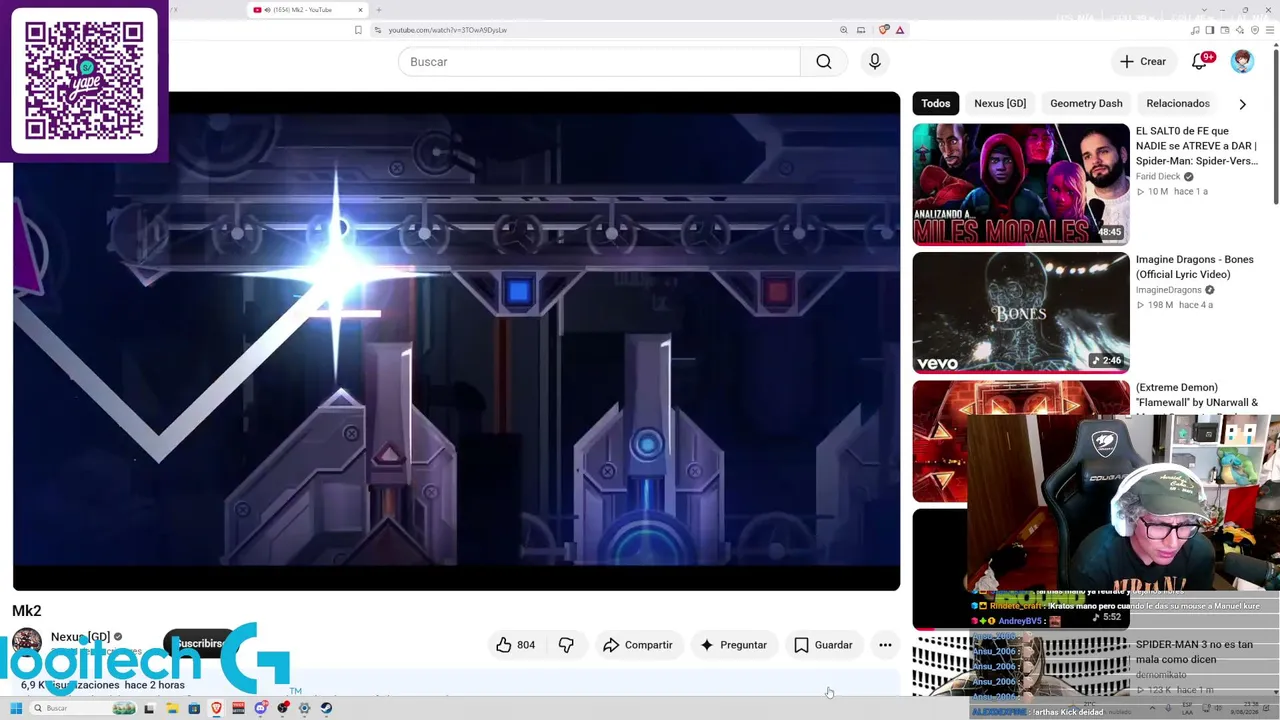This screenshot has width=1280, height=720.
Task: Open the Imagine Dragons Bones thumbnail
Action: tap(1021, 313)
